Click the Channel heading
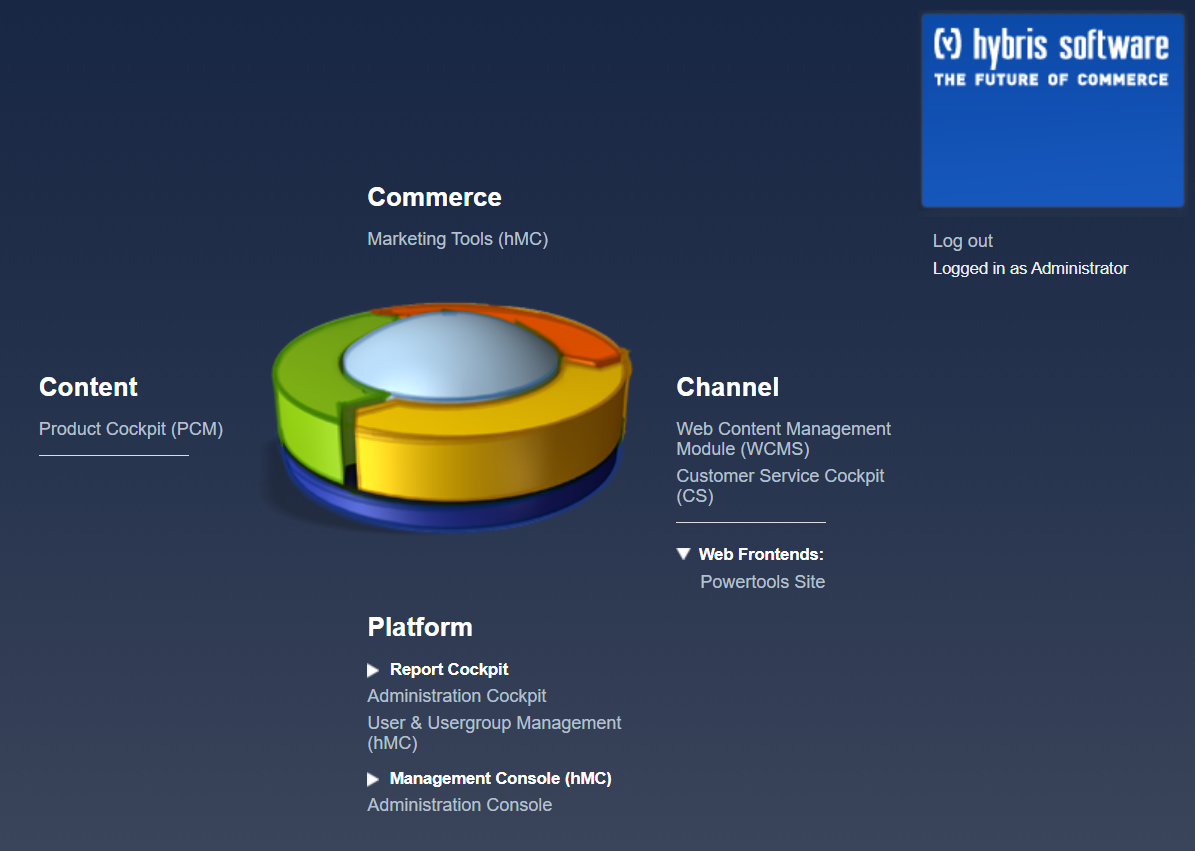This screenshot has height=851, width=1195. pyautogui.click(x=728, y=387)
